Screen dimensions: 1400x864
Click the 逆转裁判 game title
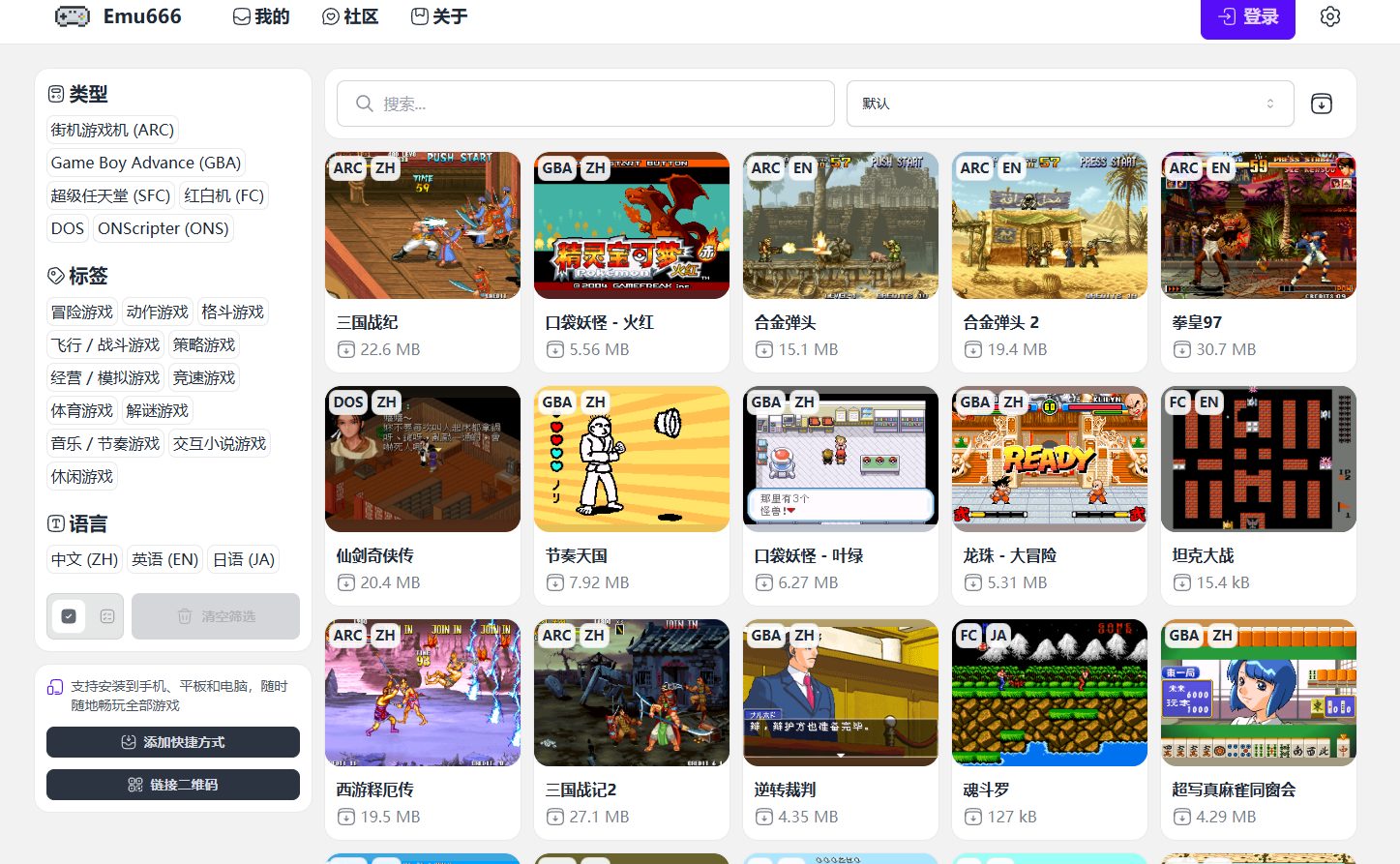click(x=785, y=790)
